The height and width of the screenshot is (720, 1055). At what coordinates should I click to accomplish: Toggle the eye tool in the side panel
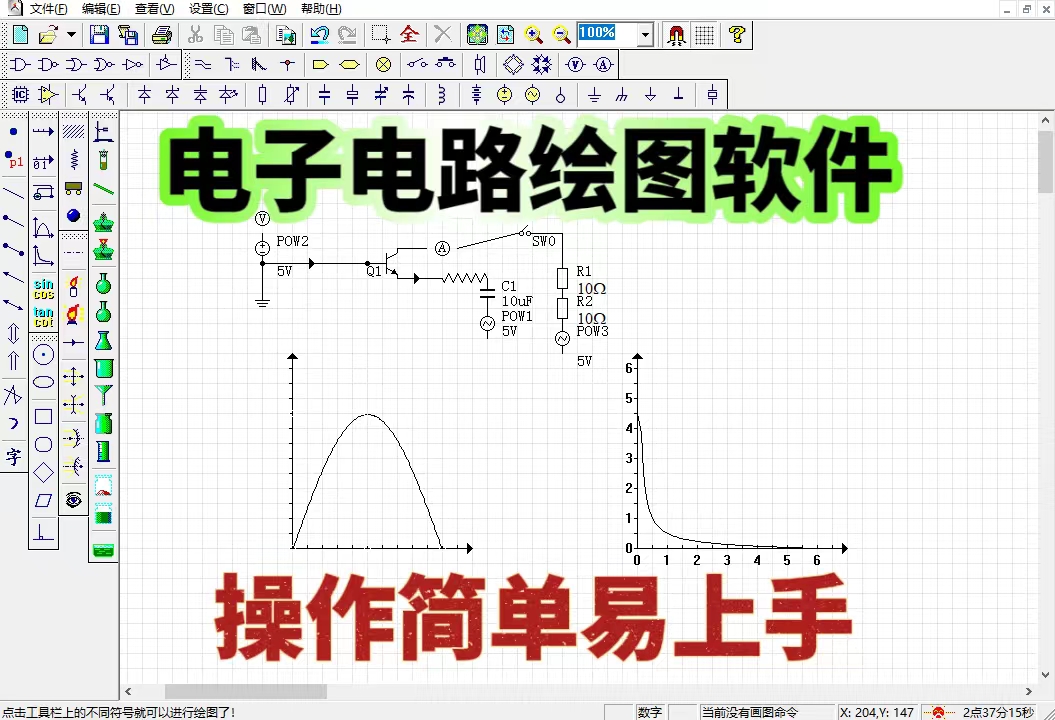pyautogui.click(x=73, y=500)
